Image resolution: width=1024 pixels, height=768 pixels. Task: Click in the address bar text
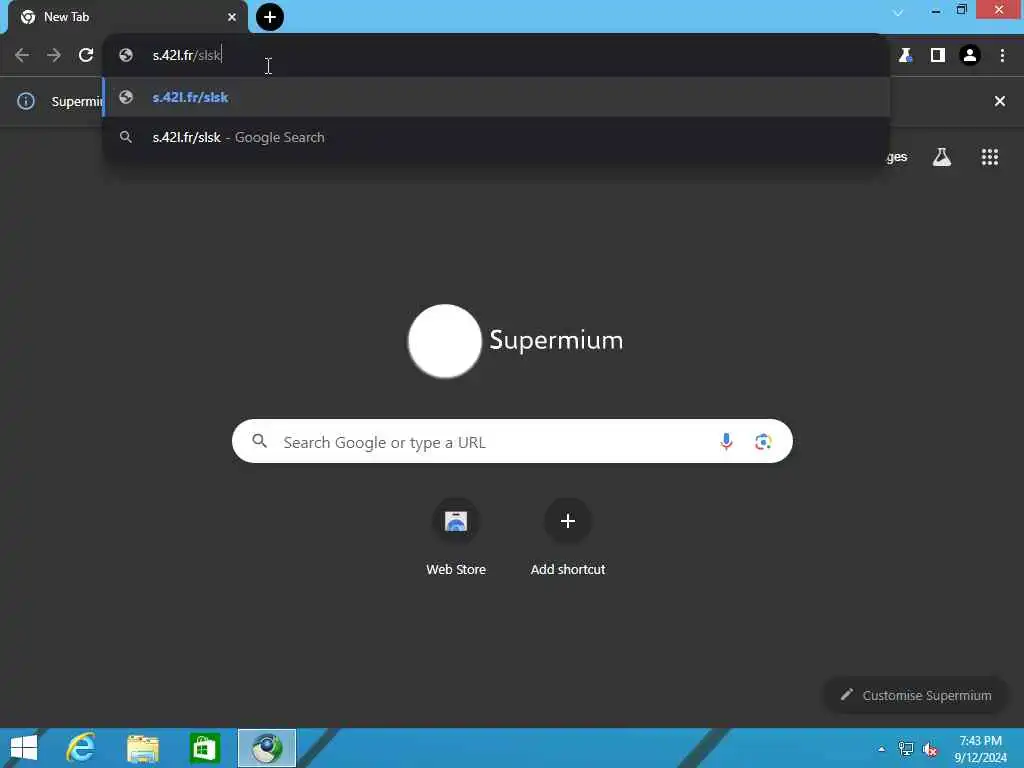click(x=187, y=55)
